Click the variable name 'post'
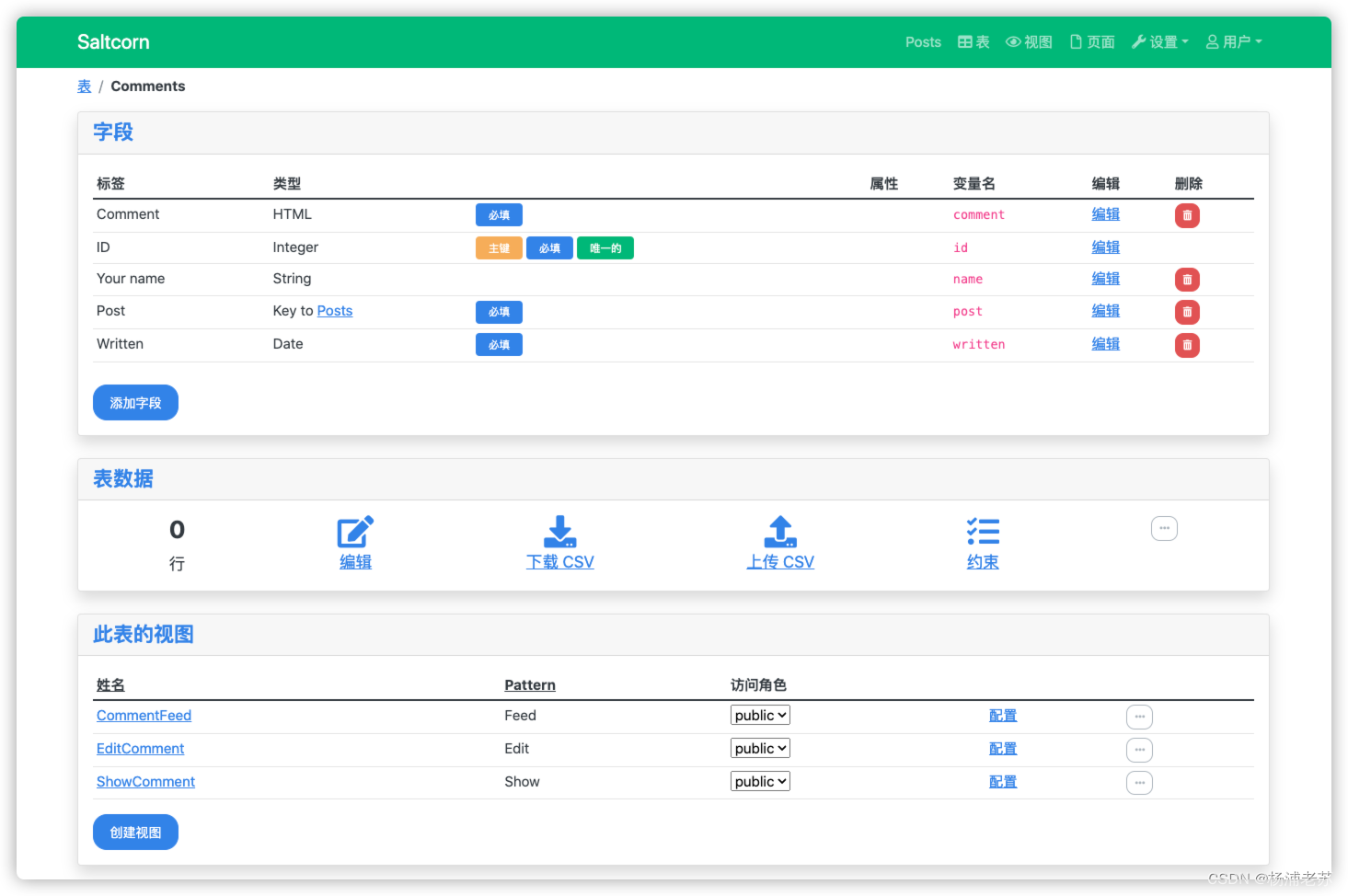Screen dimensions: 1348x896 (x=967, y=312)
